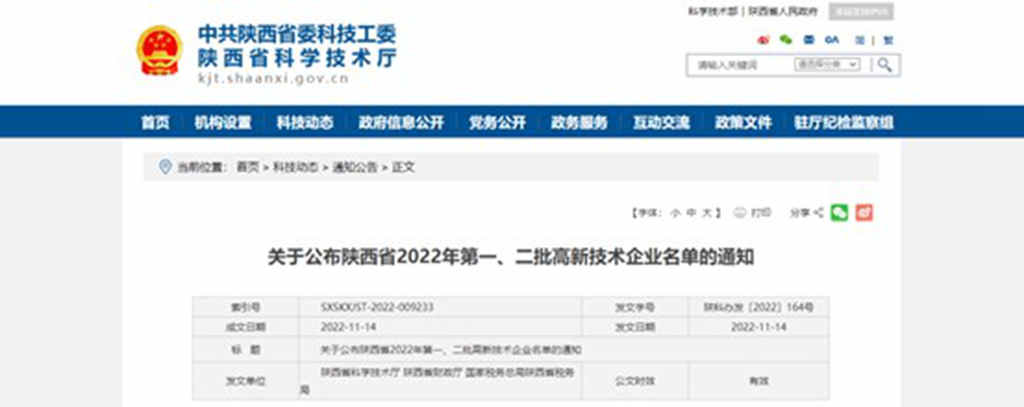
Task: Share article via green WeChat button
Action: (839, 212)
